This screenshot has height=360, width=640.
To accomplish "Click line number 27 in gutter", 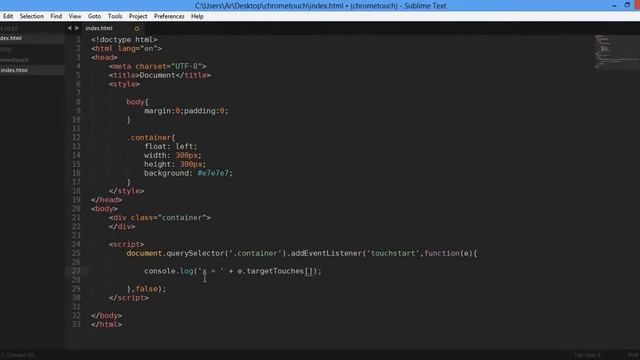I will 76,271.
